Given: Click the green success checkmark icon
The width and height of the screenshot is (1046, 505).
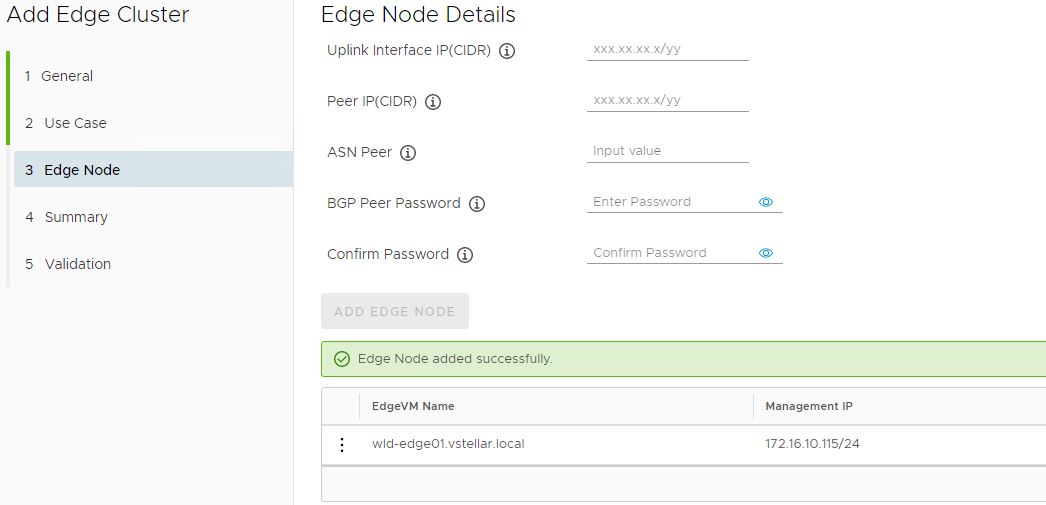Looking at the screenshot, I should coord(342,359).
